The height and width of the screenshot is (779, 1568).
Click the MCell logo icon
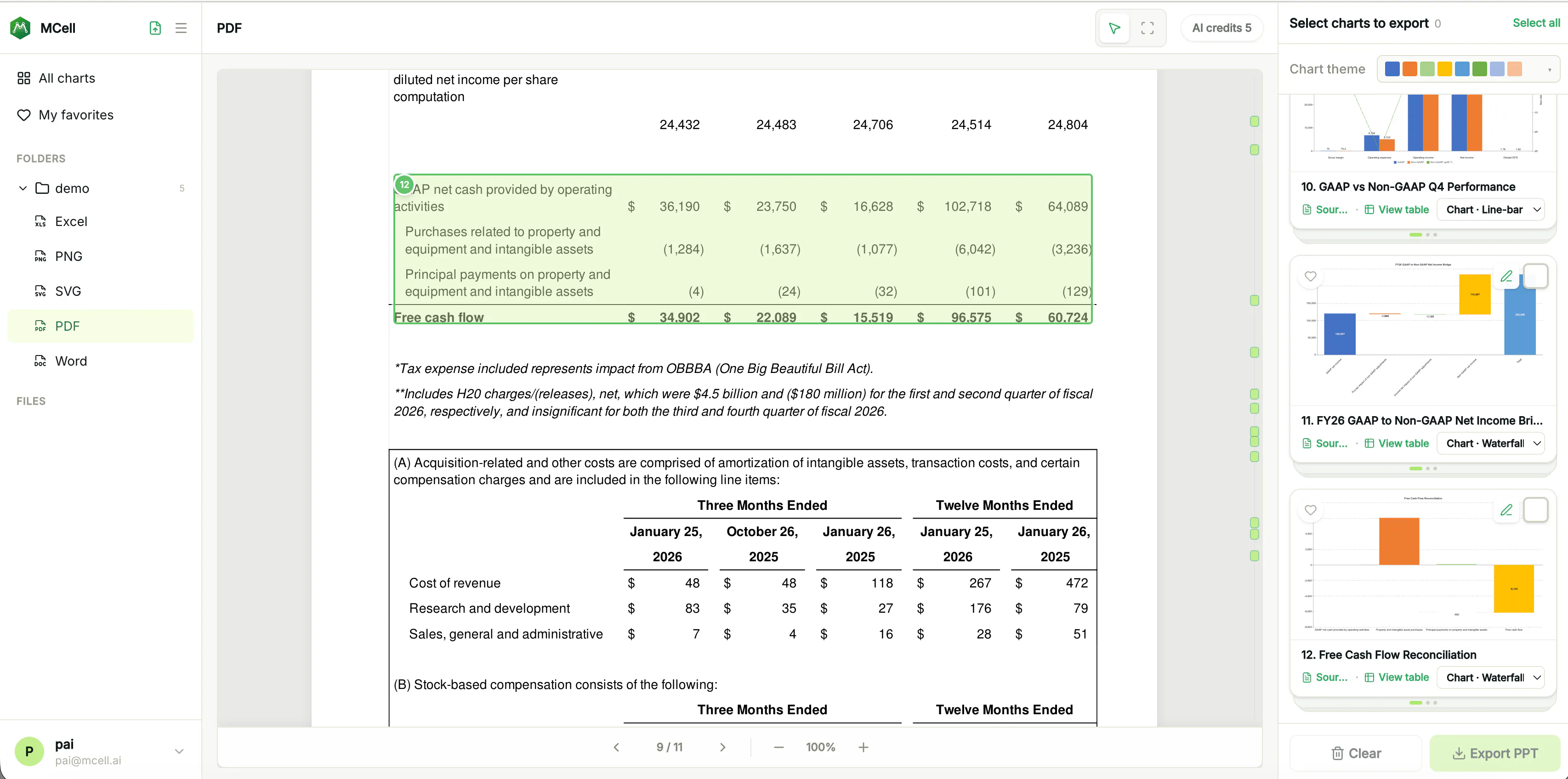click(20, 28)
